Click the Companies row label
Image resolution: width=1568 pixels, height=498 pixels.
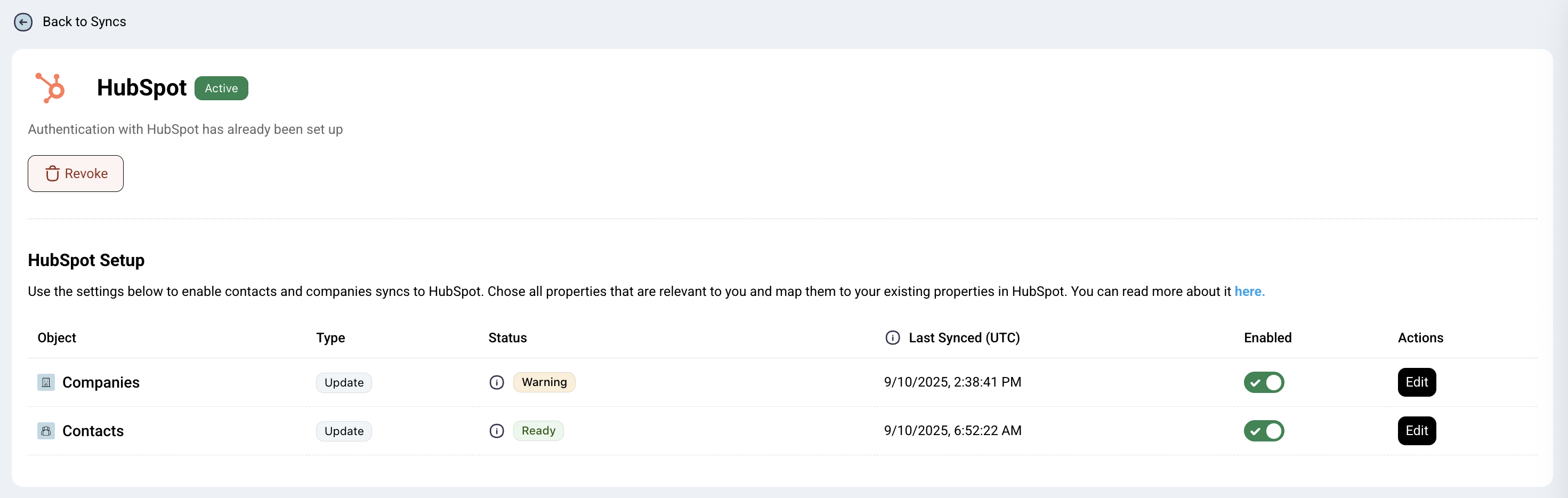click(101, 382)
